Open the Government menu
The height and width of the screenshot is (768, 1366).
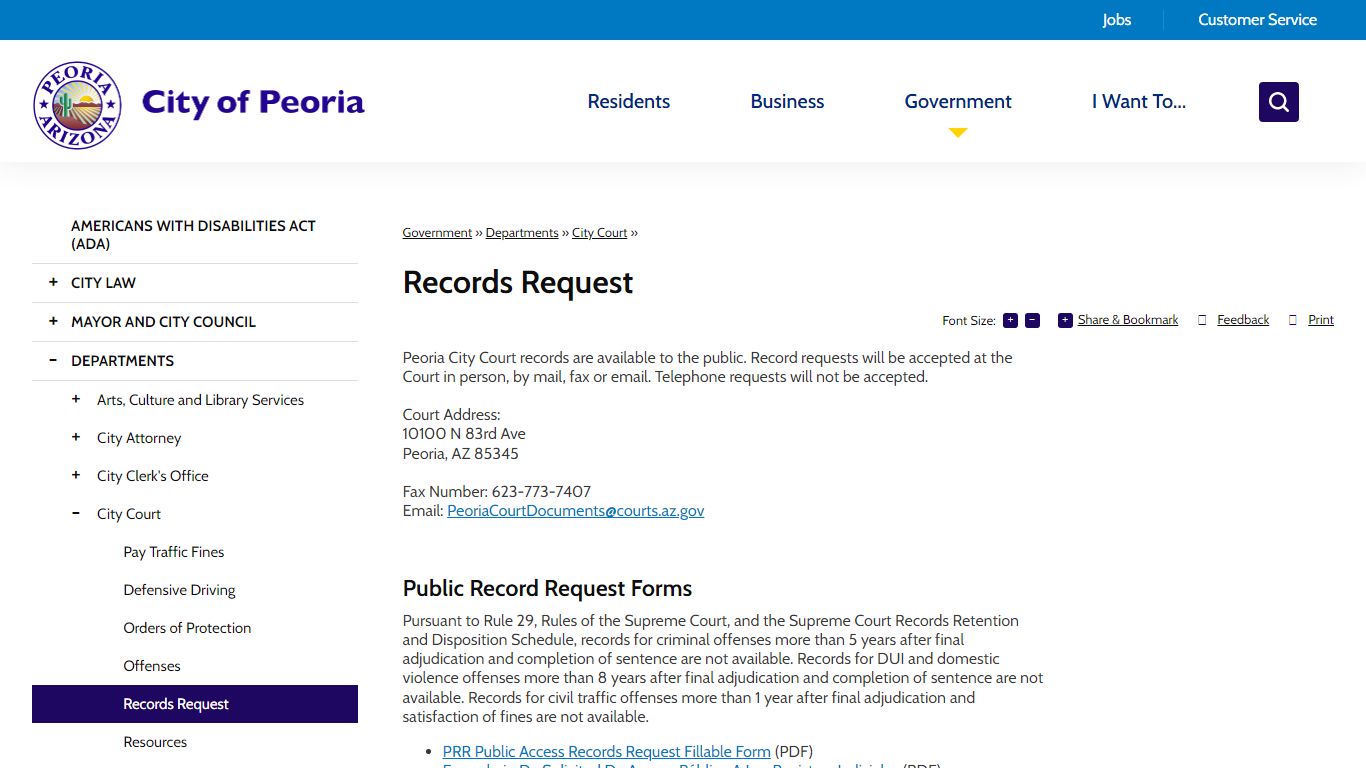tap(958, 101)
